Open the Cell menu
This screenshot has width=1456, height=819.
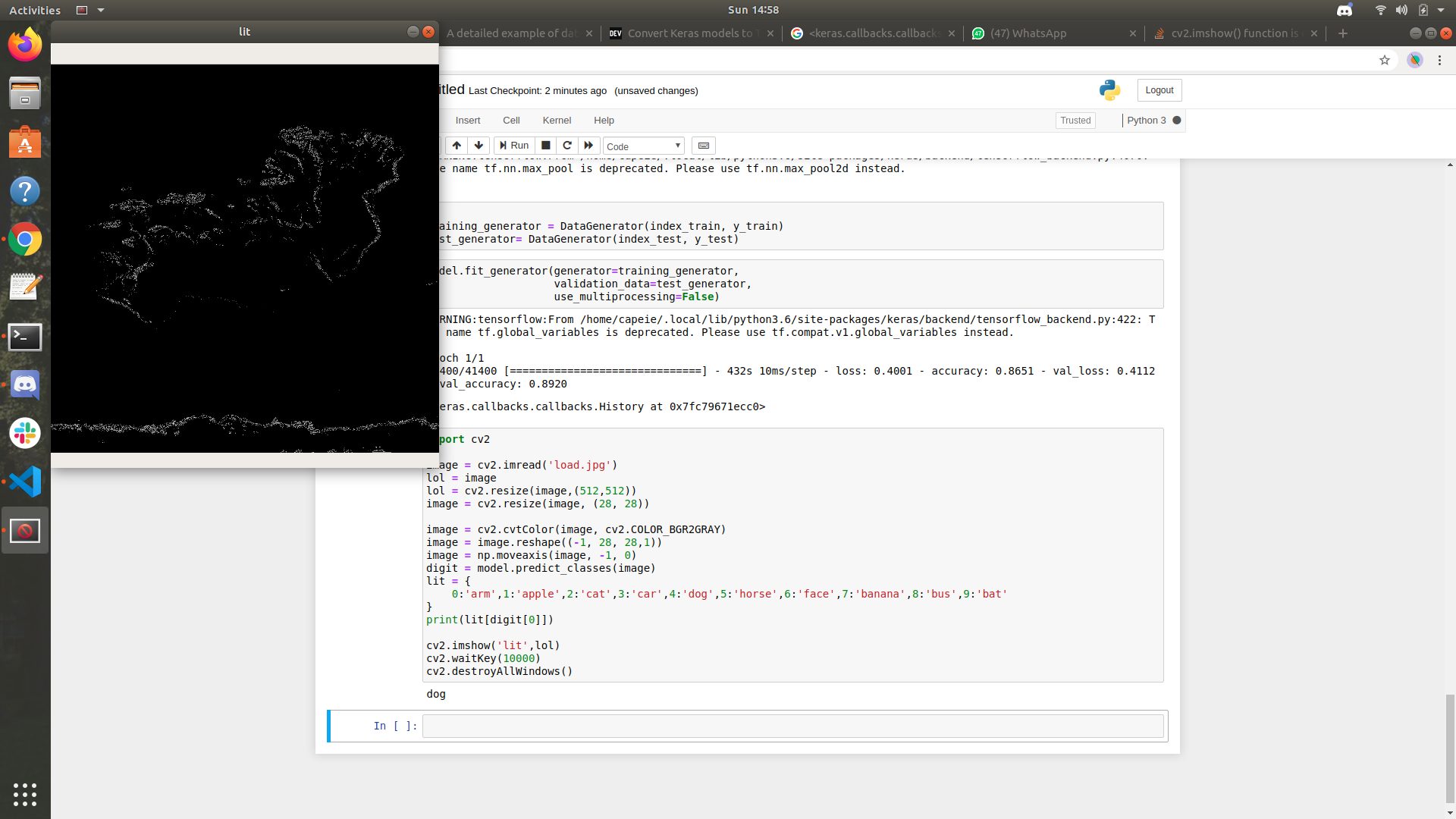[511, 121]
